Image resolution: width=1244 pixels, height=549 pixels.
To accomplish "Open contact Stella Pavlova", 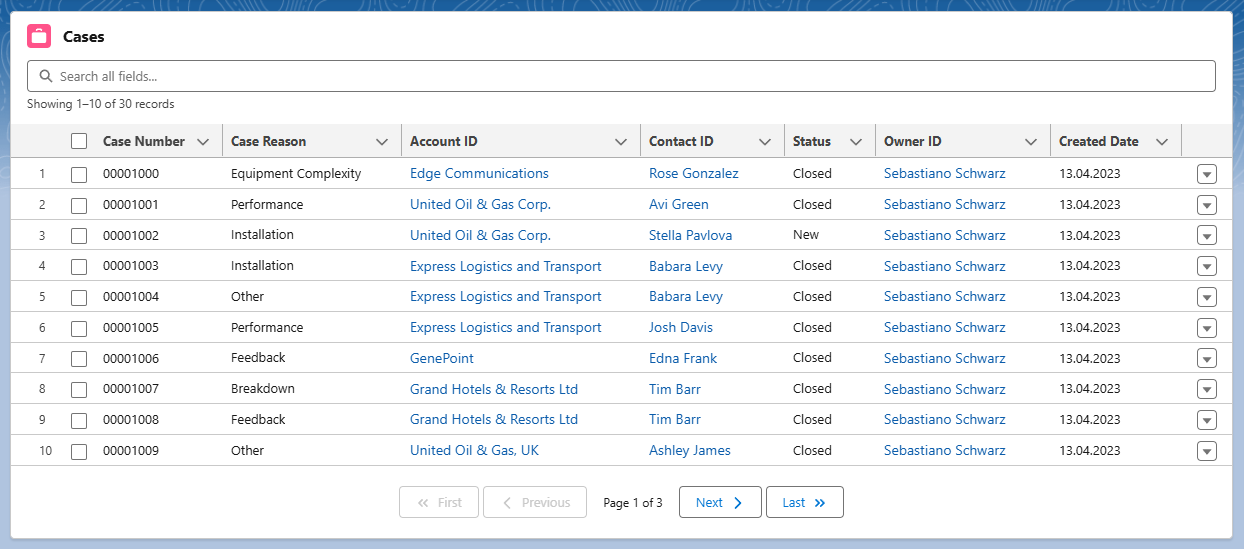I will tap(691, 235).
